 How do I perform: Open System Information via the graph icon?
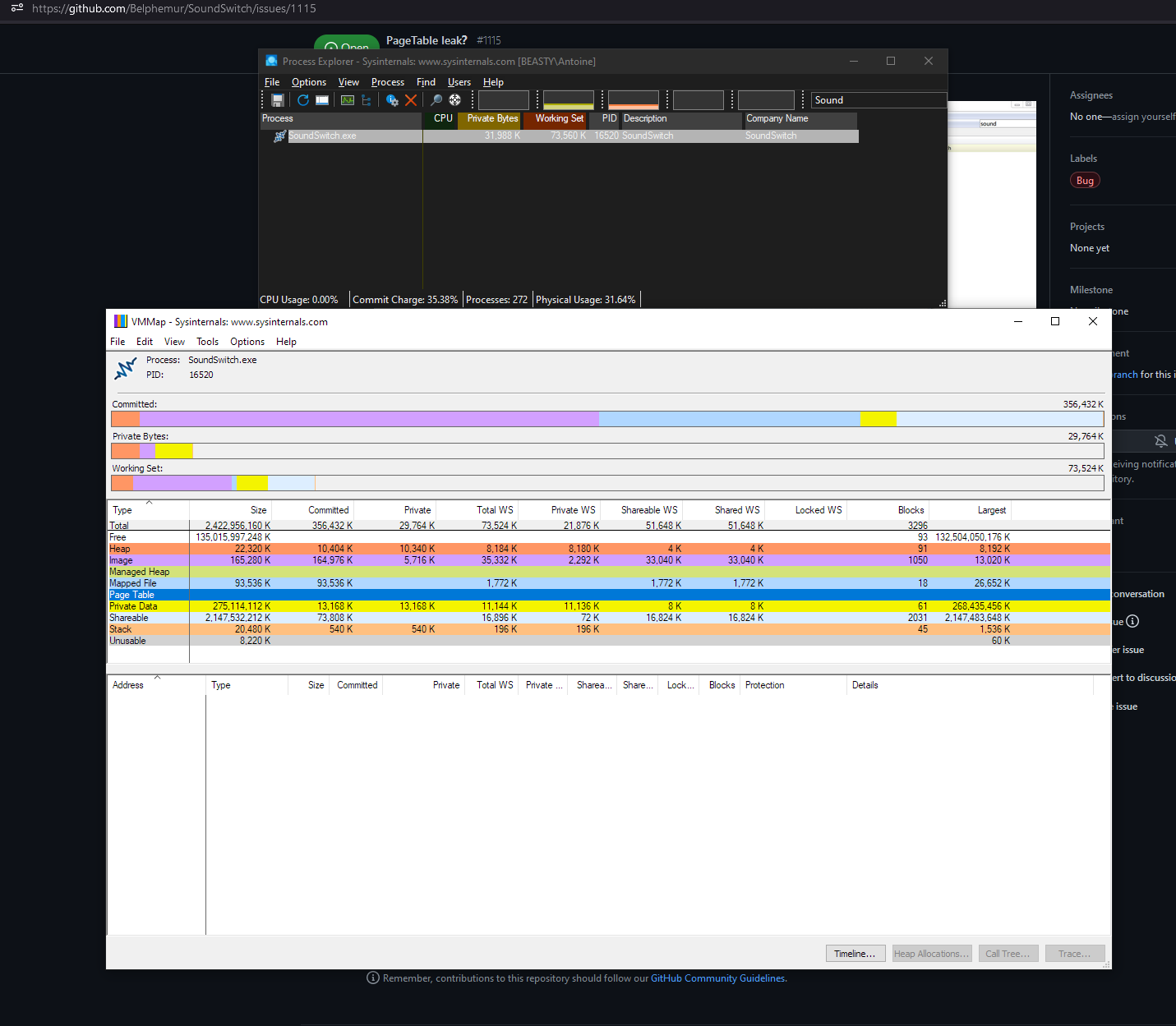[x=347, y=100]
